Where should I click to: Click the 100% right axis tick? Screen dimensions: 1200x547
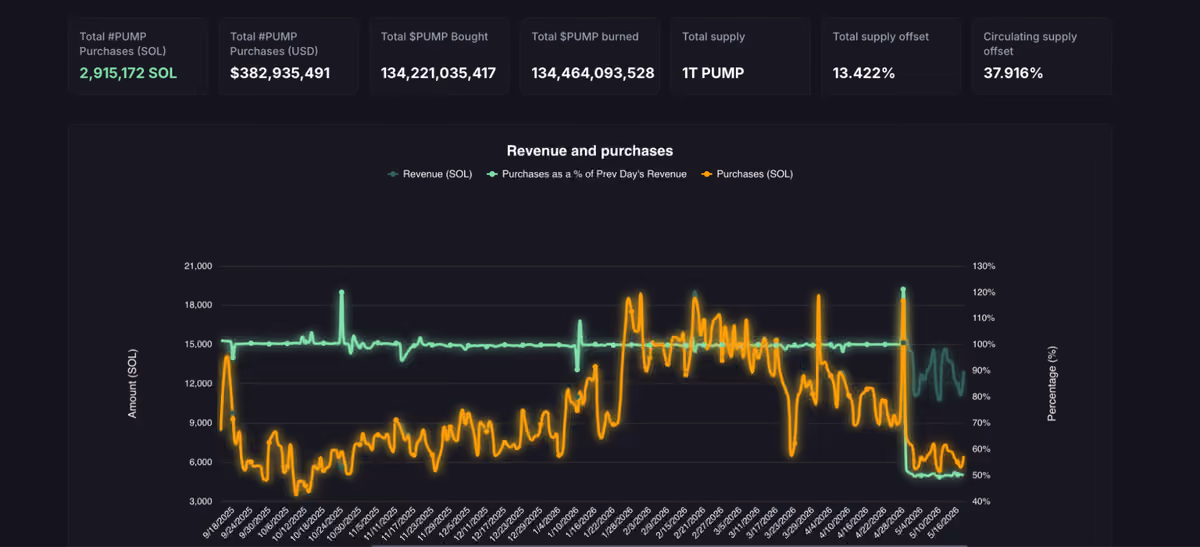point(984,344)
